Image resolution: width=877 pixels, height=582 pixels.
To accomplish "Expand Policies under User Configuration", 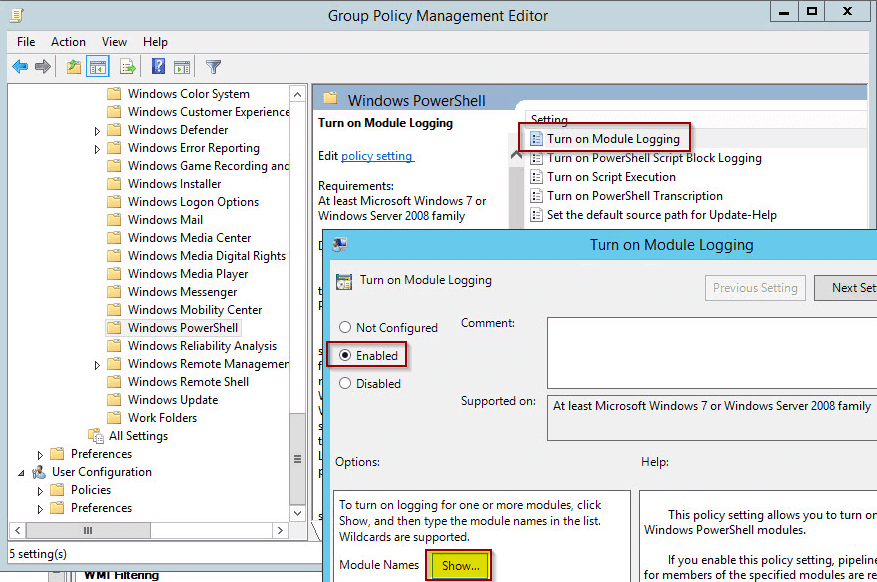I will pos(40,491).
